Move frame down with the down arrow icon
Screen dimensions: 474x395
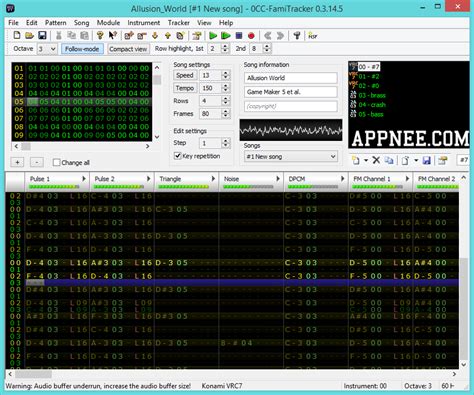click(155, 35)
